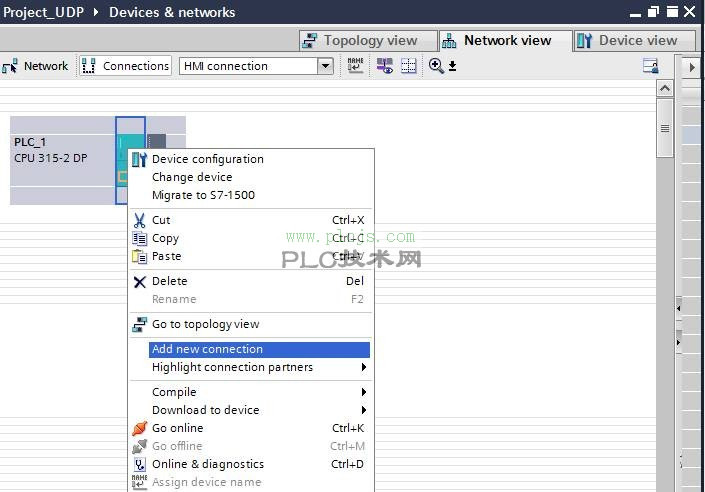Expand Highlight connection partners submenu
Image resolution: width=705 pixels, height=492 pixels.
[364, 367]
